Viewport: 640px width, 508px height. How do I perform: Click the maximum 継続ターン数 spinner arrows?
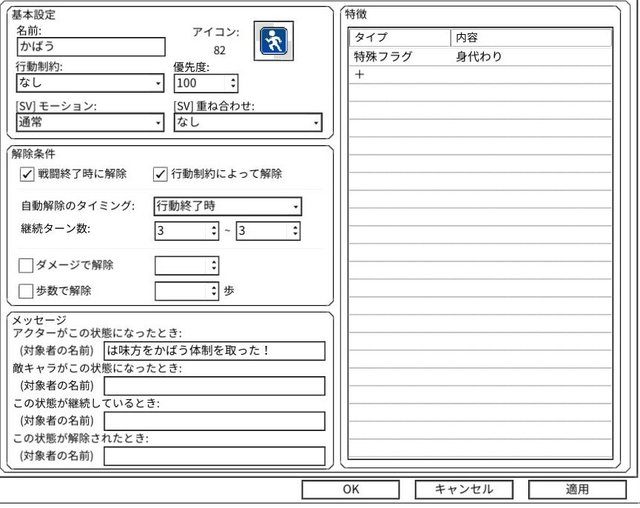point(295,231)
